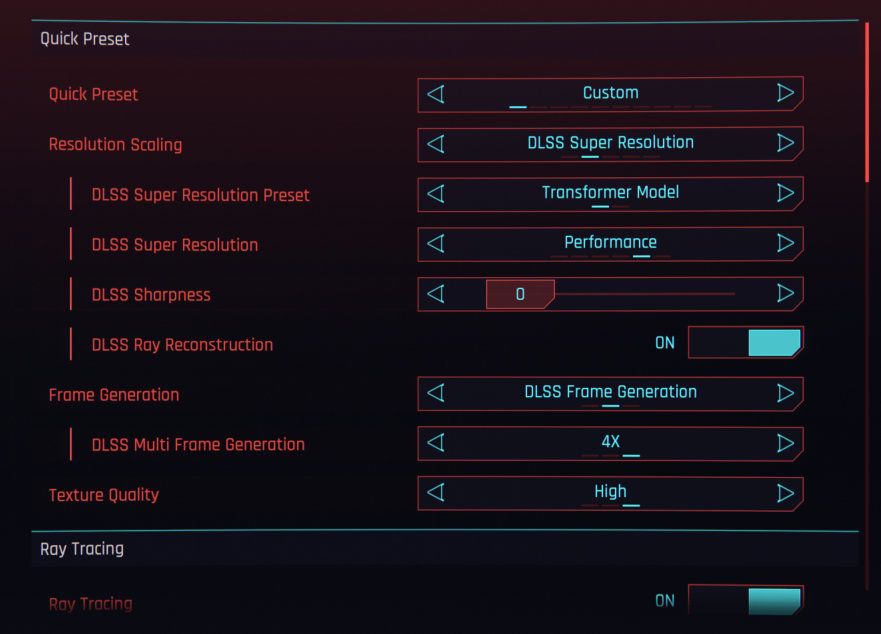881x634 pixels.
Task: Click left arrow beside Texture Quality High
Action: point(436,493)
